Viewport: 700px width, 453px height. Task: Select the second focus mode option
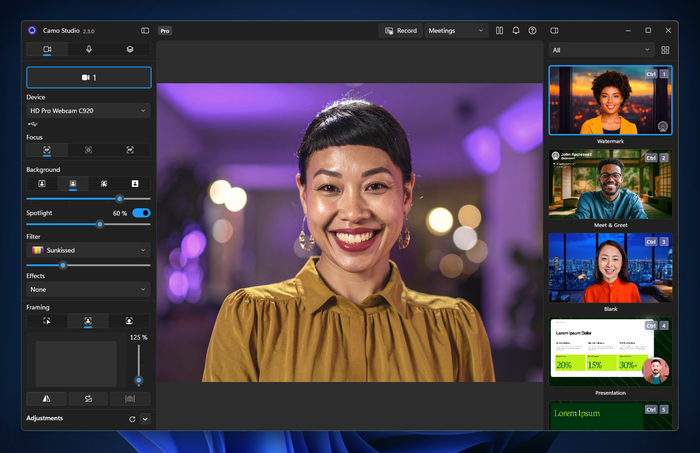pyautogui.click(x=88, y=150)
